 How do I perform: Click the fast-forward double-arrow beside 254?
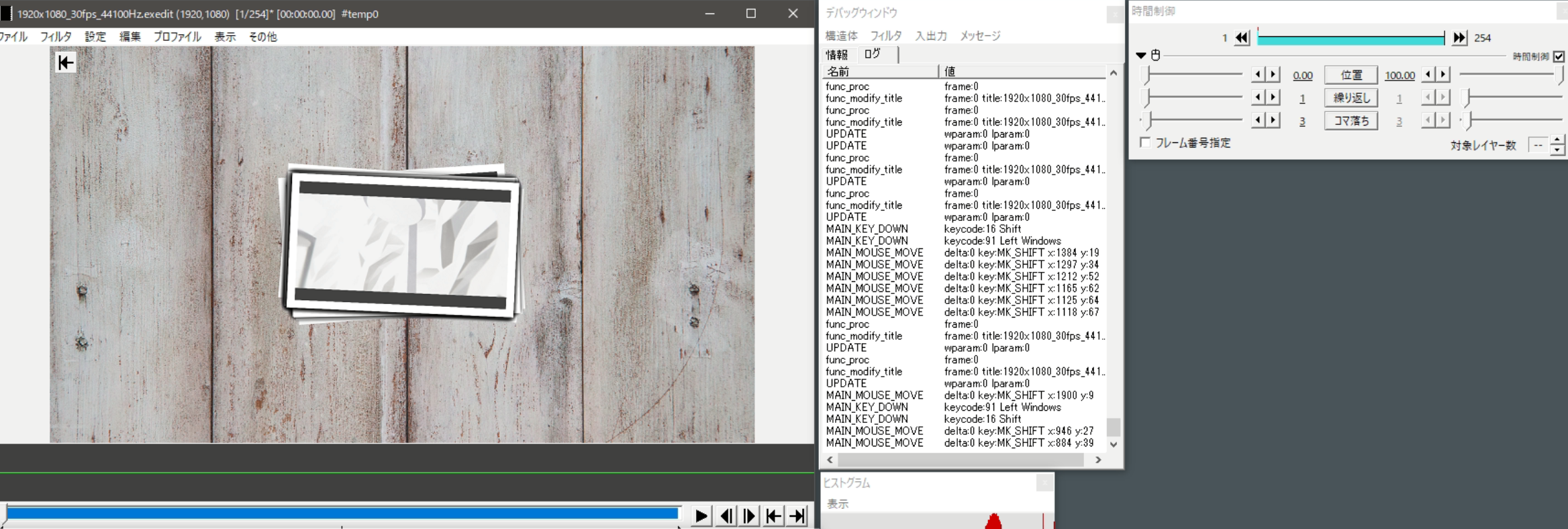tap(1459, 38)
